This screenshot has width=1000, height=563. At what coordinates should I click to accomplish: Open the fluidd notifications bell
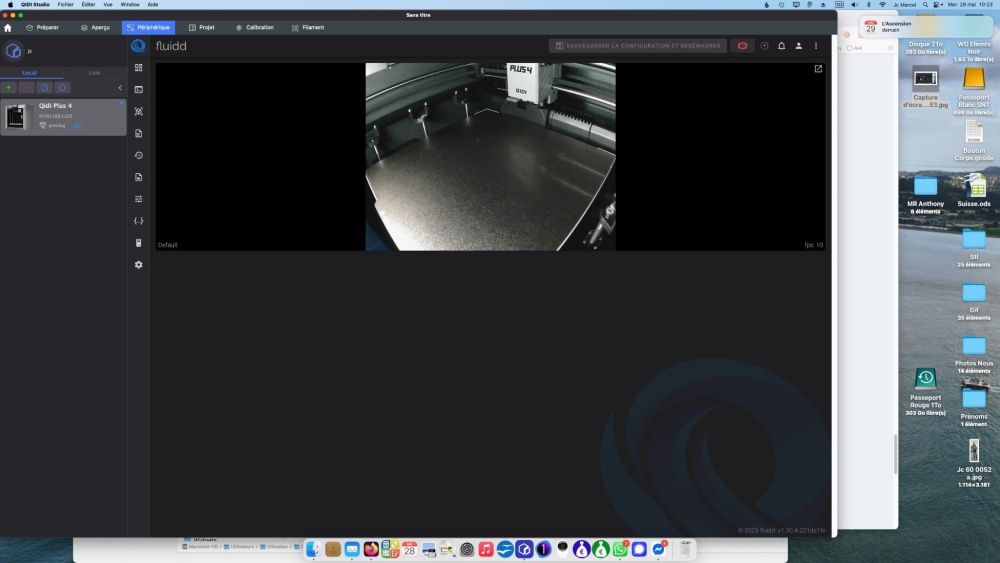(x=781, y=46)
